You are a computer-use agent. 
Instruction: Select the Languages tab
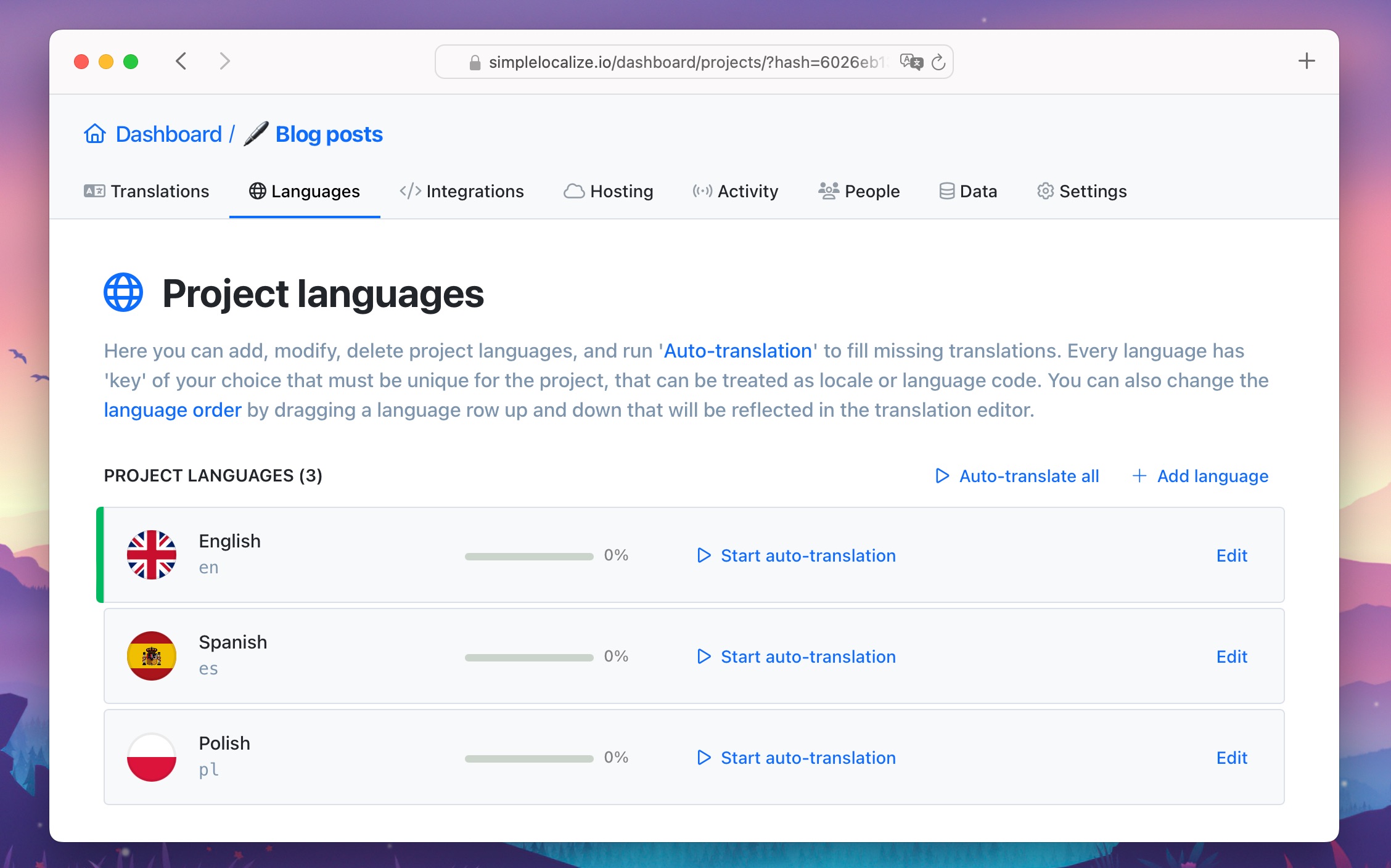point(305,191)
